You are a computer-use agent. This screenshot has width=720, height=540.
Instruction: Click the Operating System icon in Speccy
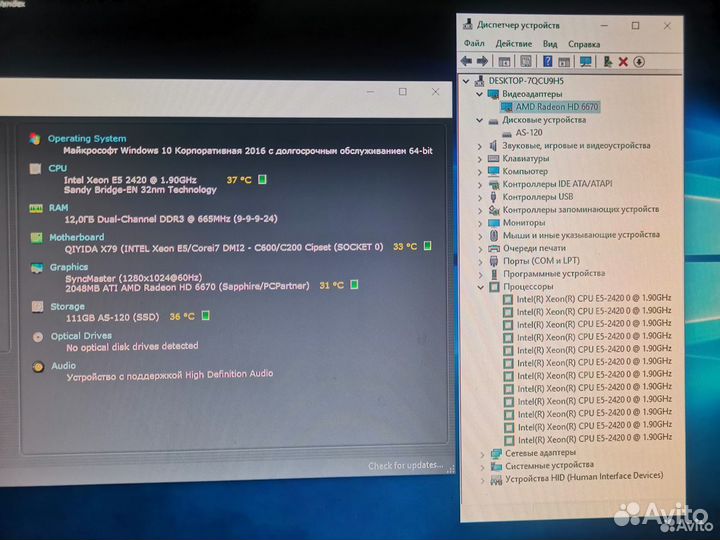35,138
